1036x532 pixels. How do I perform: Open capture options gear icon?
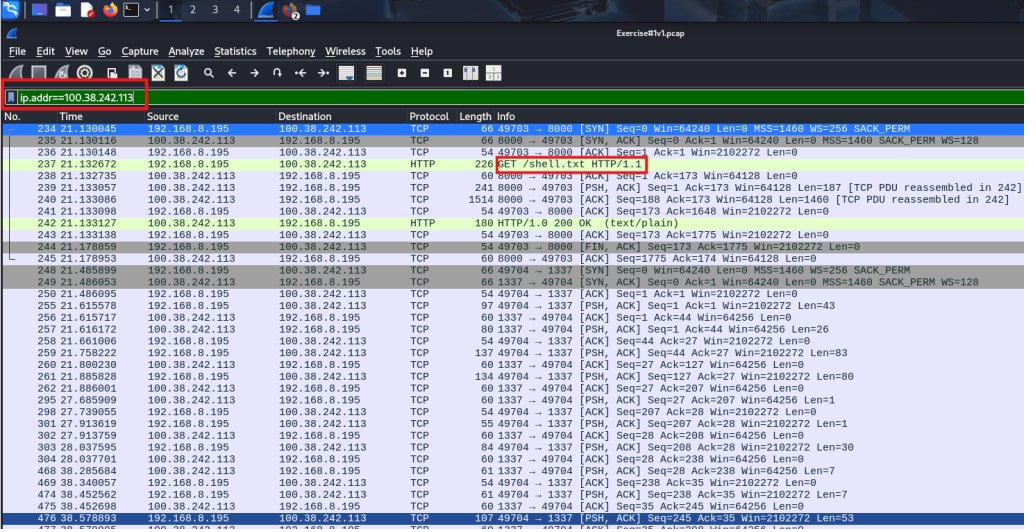tap(85, 73)
